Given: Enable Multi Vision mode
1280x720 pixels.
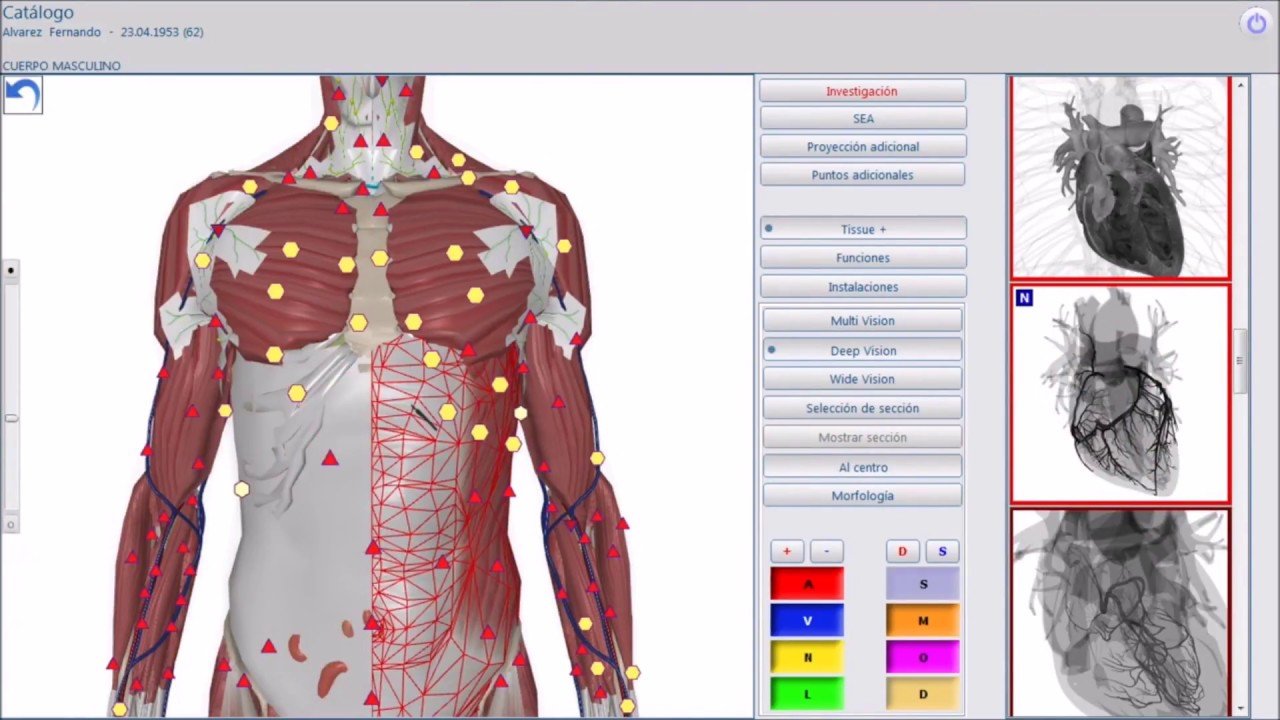Looking at the screenshot, I should [x=862, y=321].
